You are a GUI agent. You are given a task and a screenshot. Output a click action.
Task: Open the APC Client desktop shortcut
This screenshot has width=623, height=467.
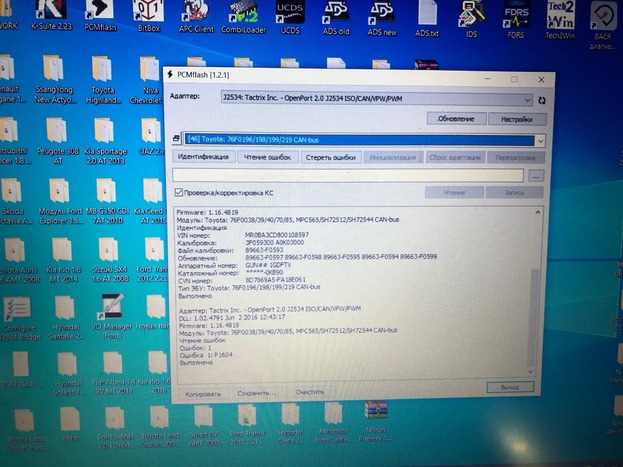(x=195, y=14)
